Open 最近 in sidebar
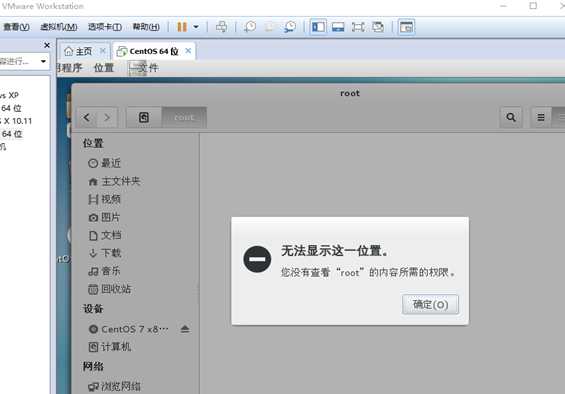Image resolution: width=565 pixels, height=394 pixels. (x=104, y=163)
